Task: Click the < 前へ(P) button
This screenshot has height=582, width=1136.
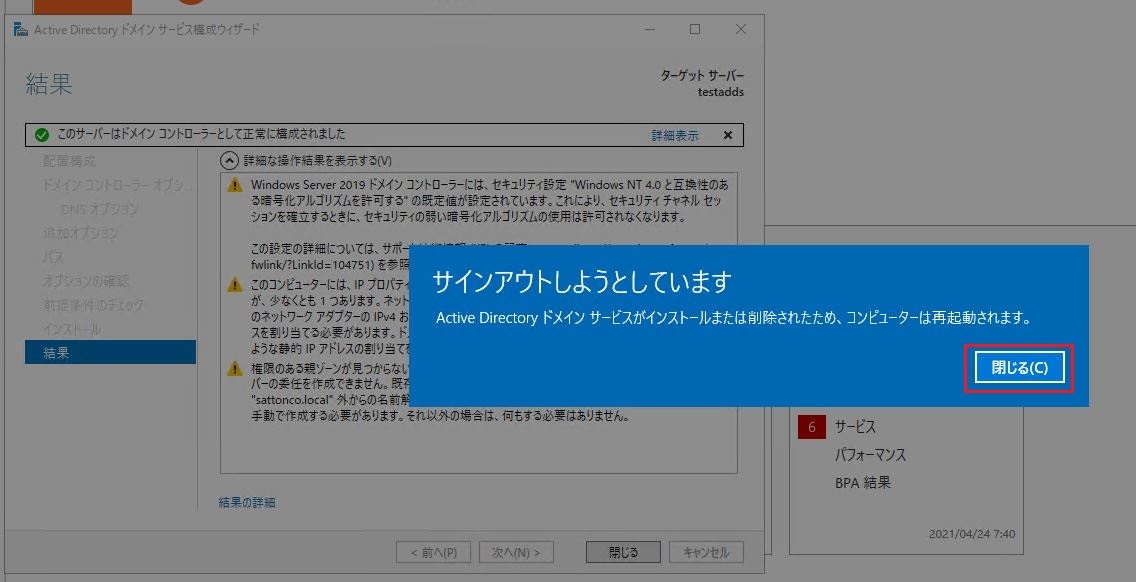Action: [x=433, y=552]
